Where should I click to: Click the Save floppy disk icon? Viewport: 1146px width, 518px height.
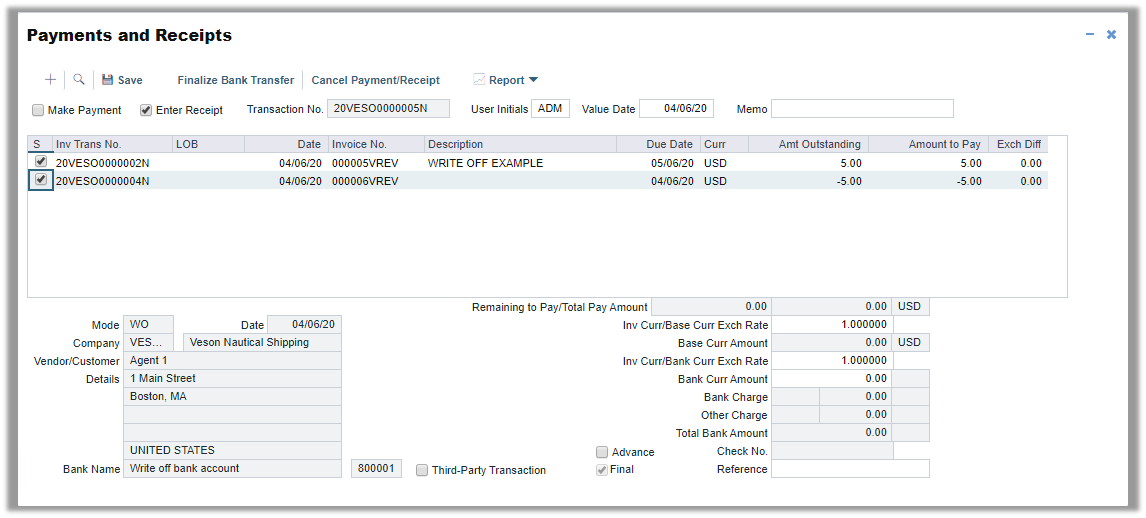point(107,80)
